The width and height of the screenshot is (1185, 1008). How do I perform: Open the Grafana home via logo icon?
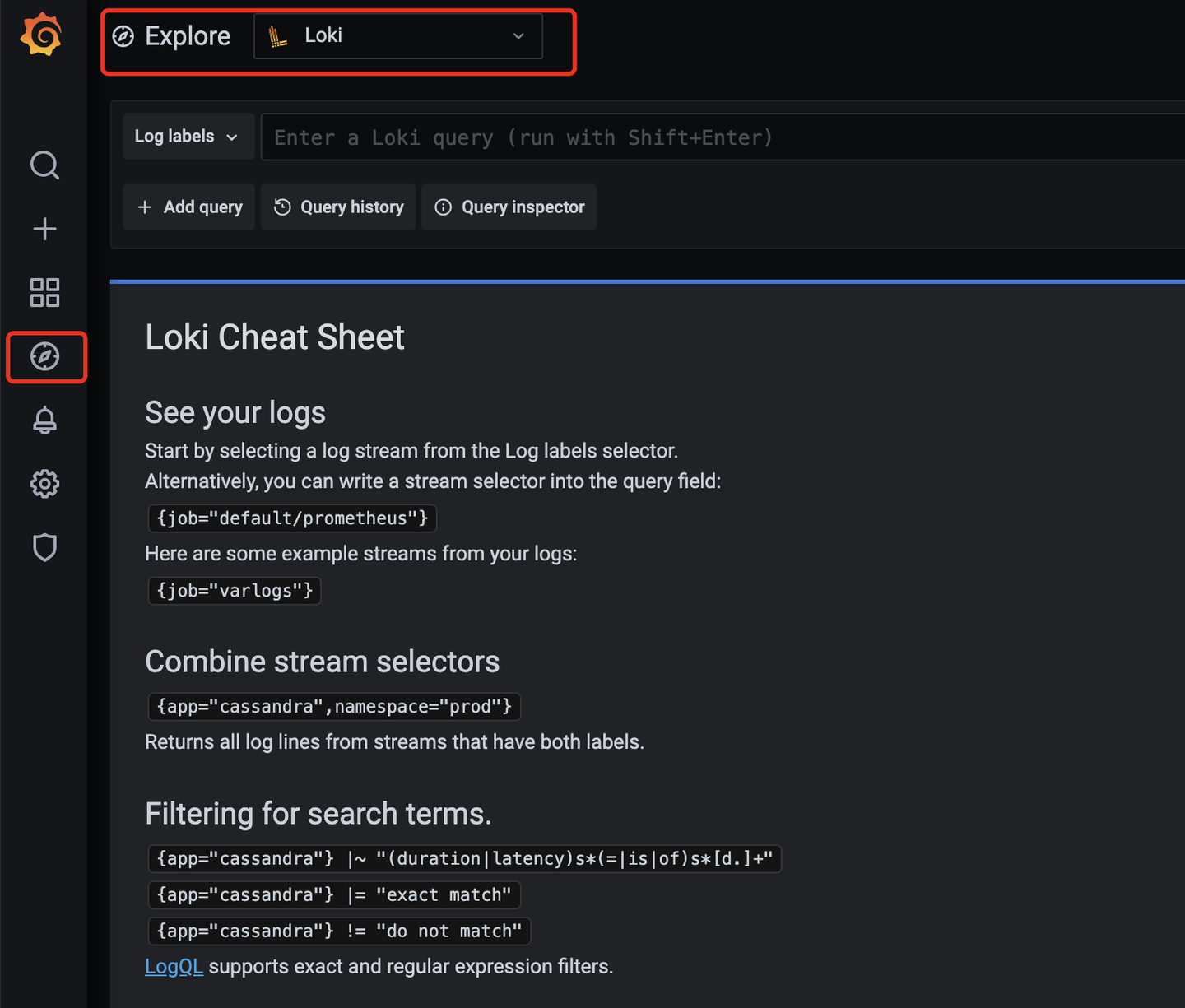[x=43, y=35]
